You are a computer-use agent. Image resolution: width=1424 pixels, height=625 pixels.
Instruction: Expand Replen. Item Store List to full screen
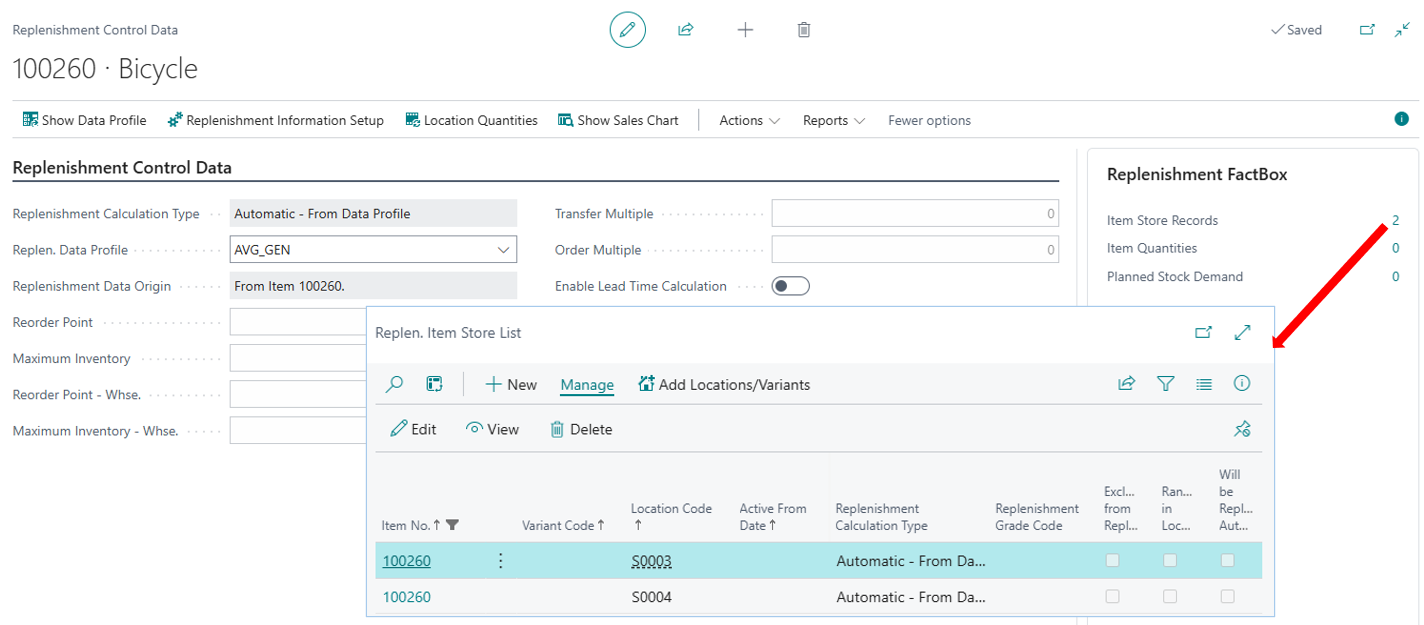pos(1243,333)
